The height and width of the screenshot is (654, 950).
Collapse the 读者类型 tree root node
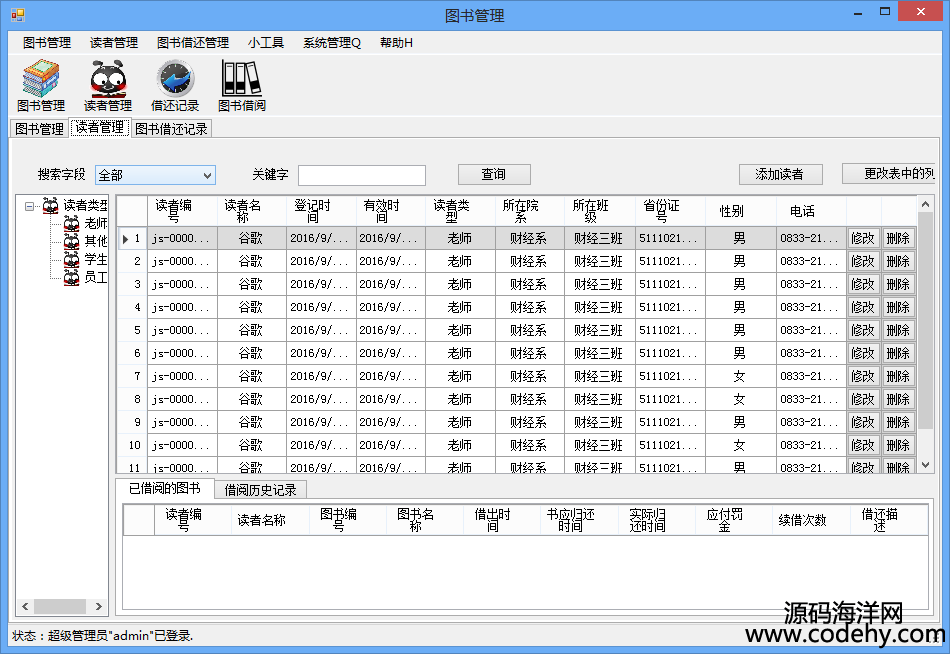click(x=30, y=206)
